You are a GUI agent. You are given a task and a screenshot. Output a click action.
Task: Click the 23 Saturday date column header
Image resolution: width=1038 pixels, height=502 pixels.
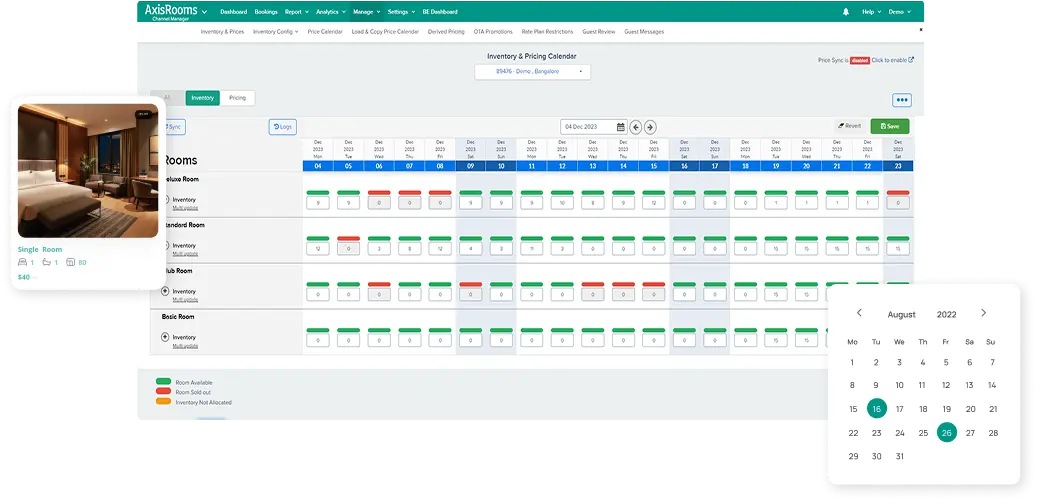point(898,155)
